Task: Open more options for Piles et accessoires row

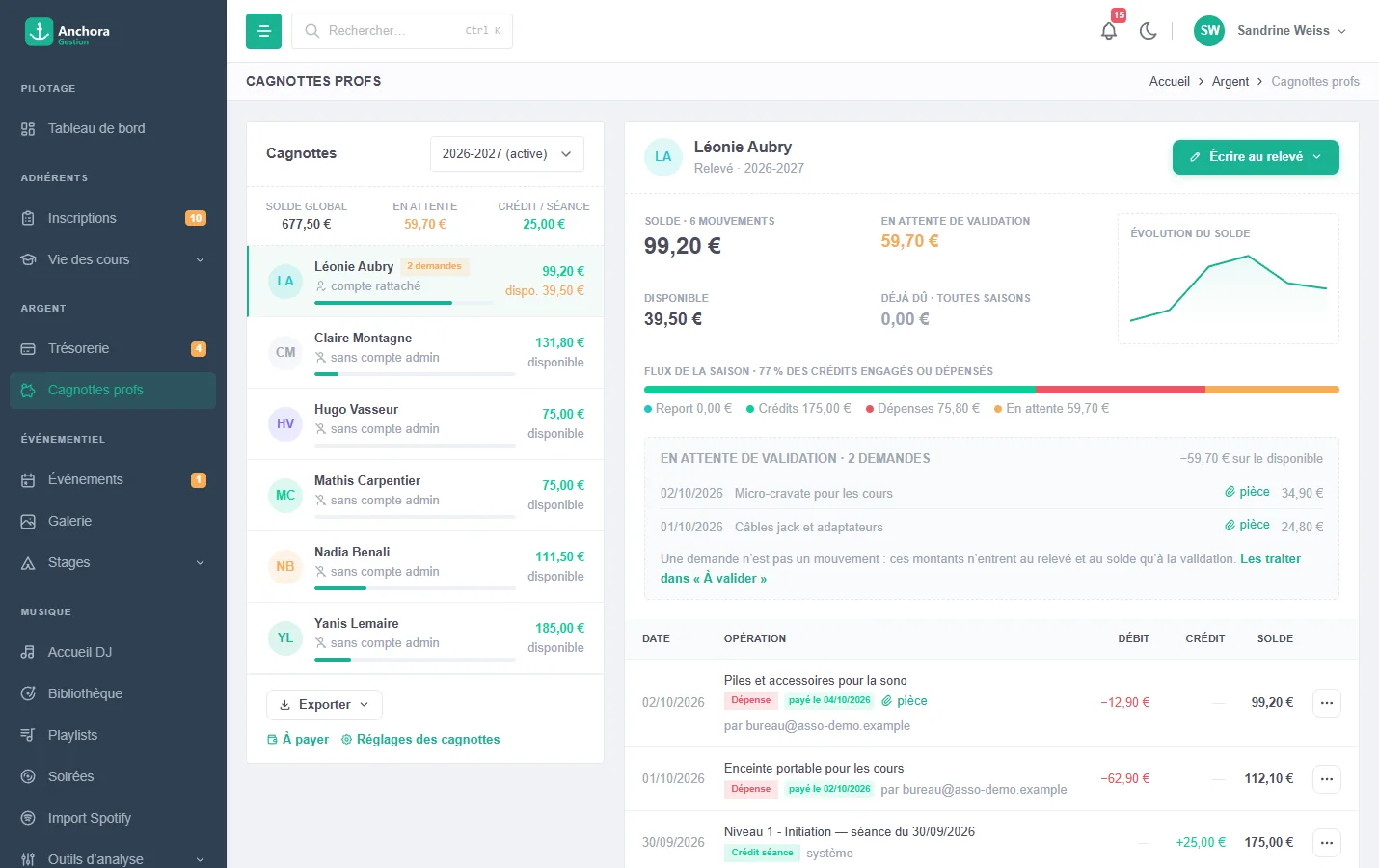Action: pyautogui.click(x=1327, y=703)
